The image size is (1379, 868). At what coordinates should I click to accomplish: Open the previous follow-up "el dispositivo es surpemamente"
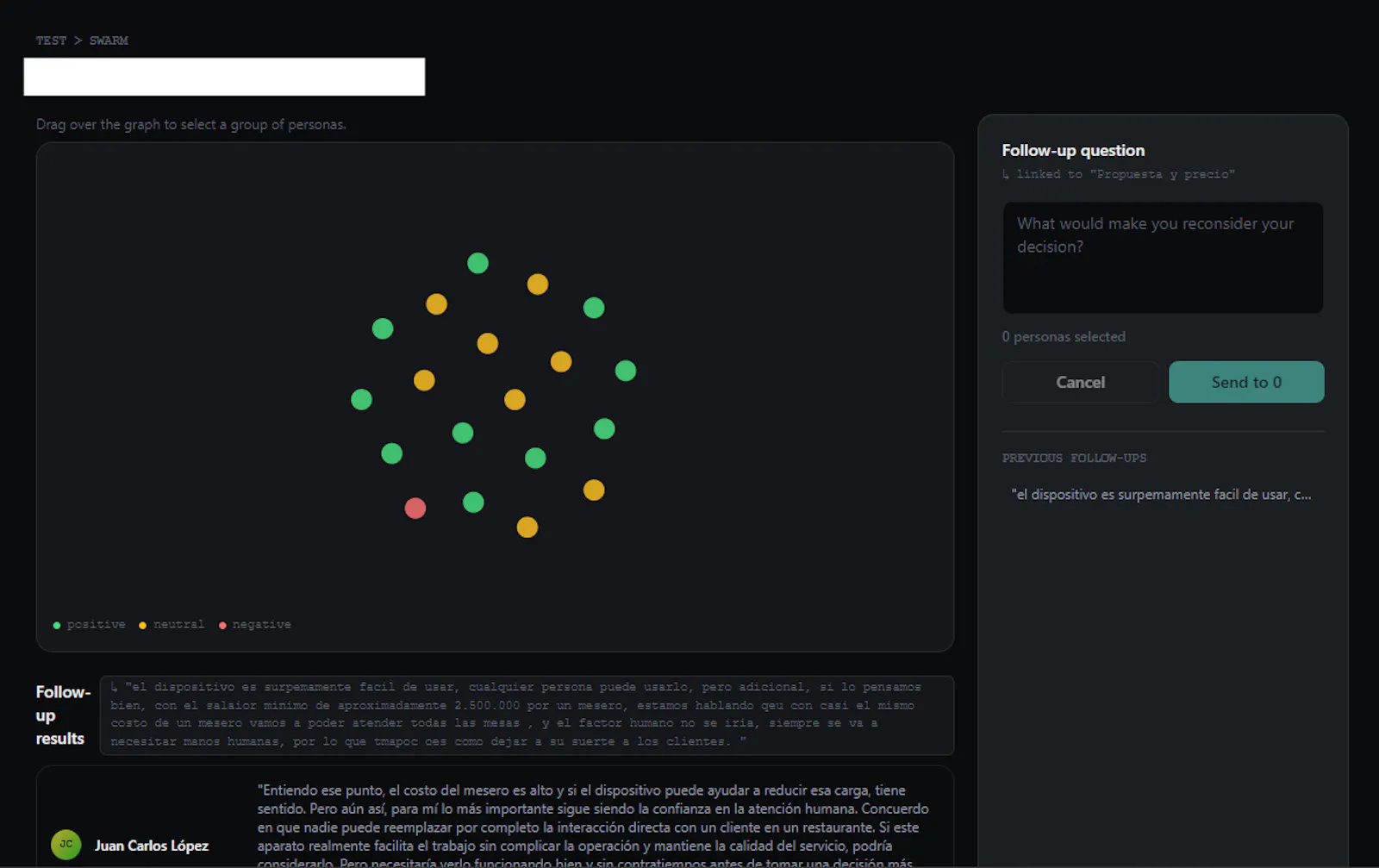[x=1161, y=495]
